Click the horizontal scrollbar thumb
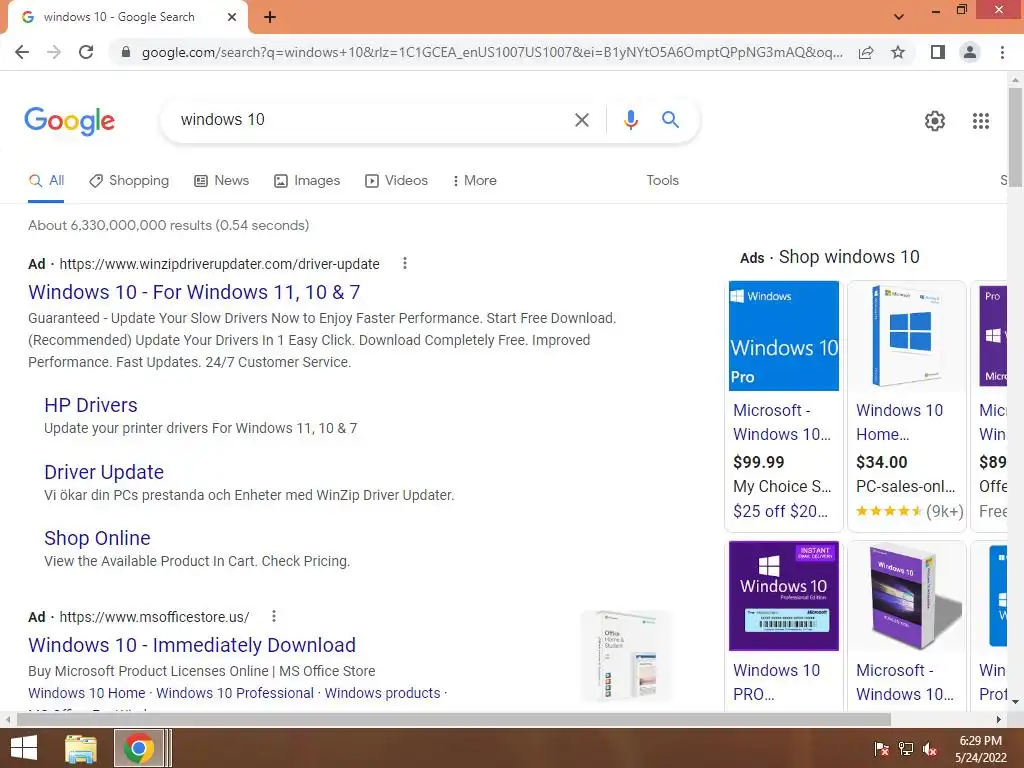 click(x=454, y=720)
